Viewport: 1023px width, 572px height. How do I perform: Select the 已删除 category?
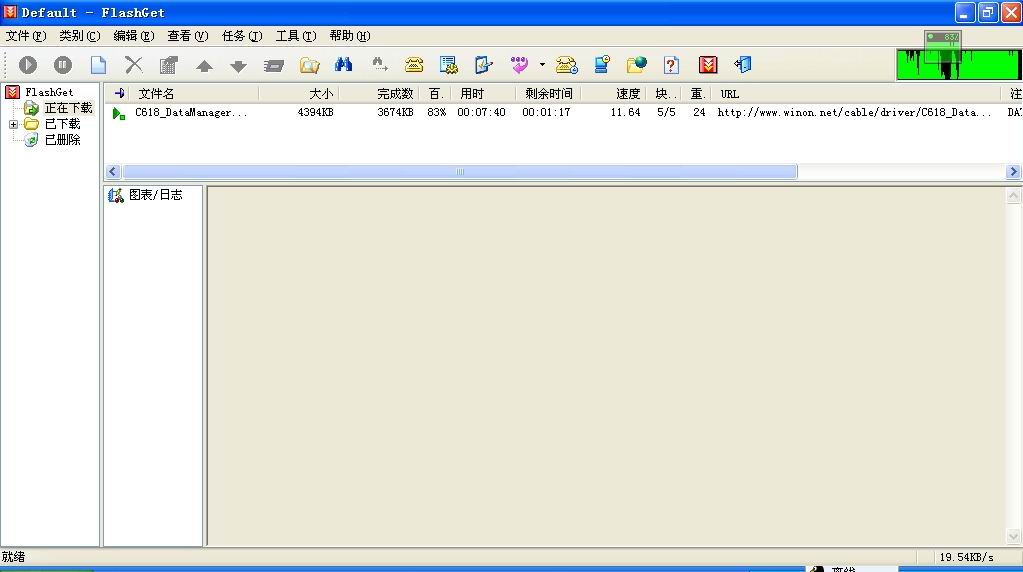62,140
